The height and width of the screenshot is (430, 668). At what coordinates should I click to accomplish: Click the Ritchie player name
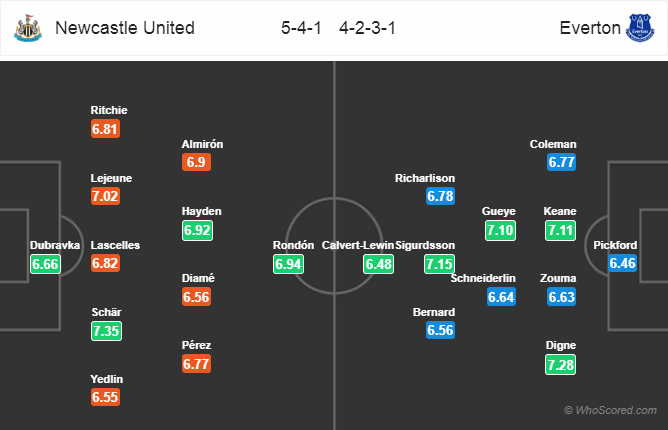(x=108, y=110)
